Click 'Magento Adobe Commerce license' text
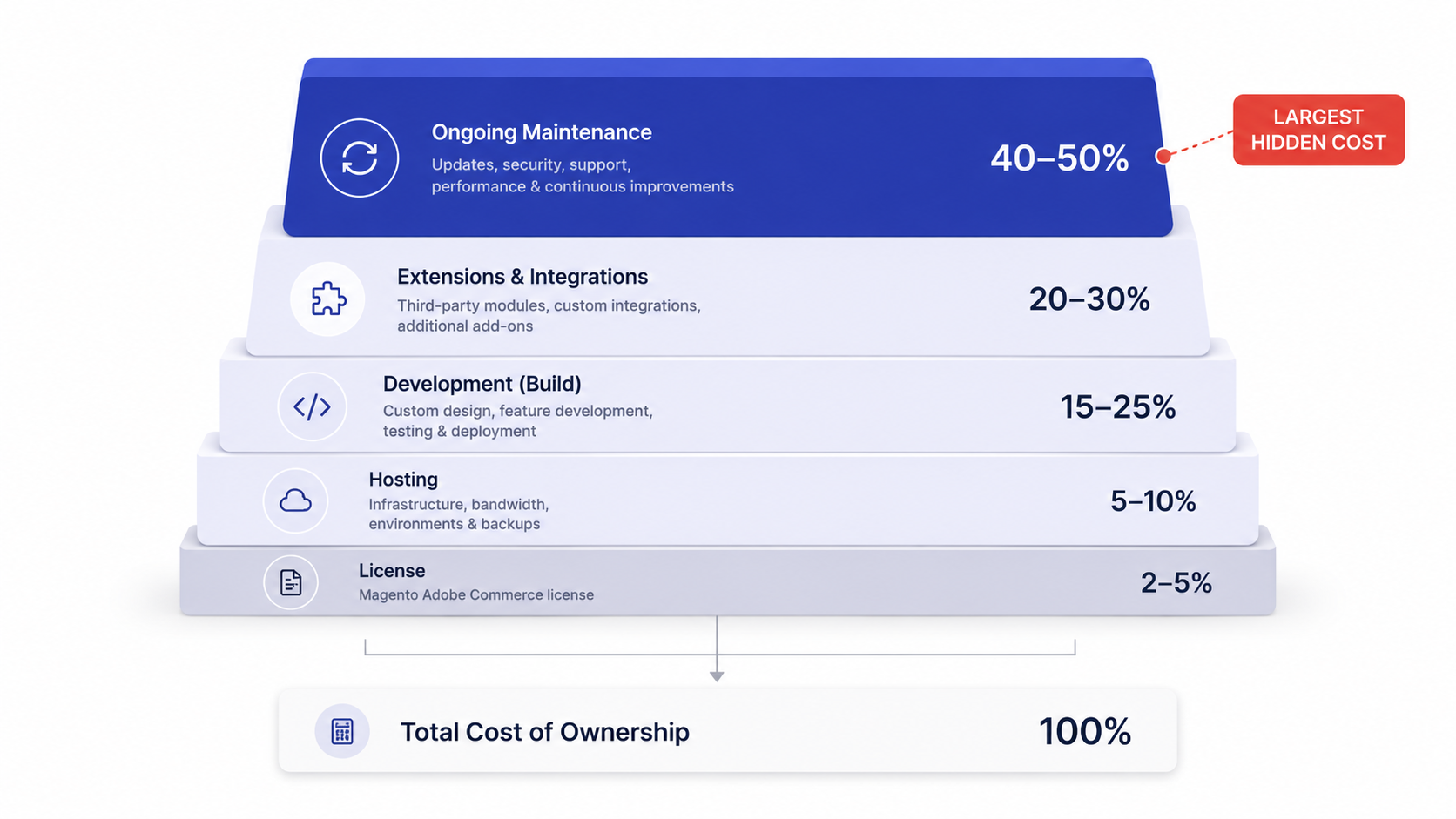 pos(476,595)
